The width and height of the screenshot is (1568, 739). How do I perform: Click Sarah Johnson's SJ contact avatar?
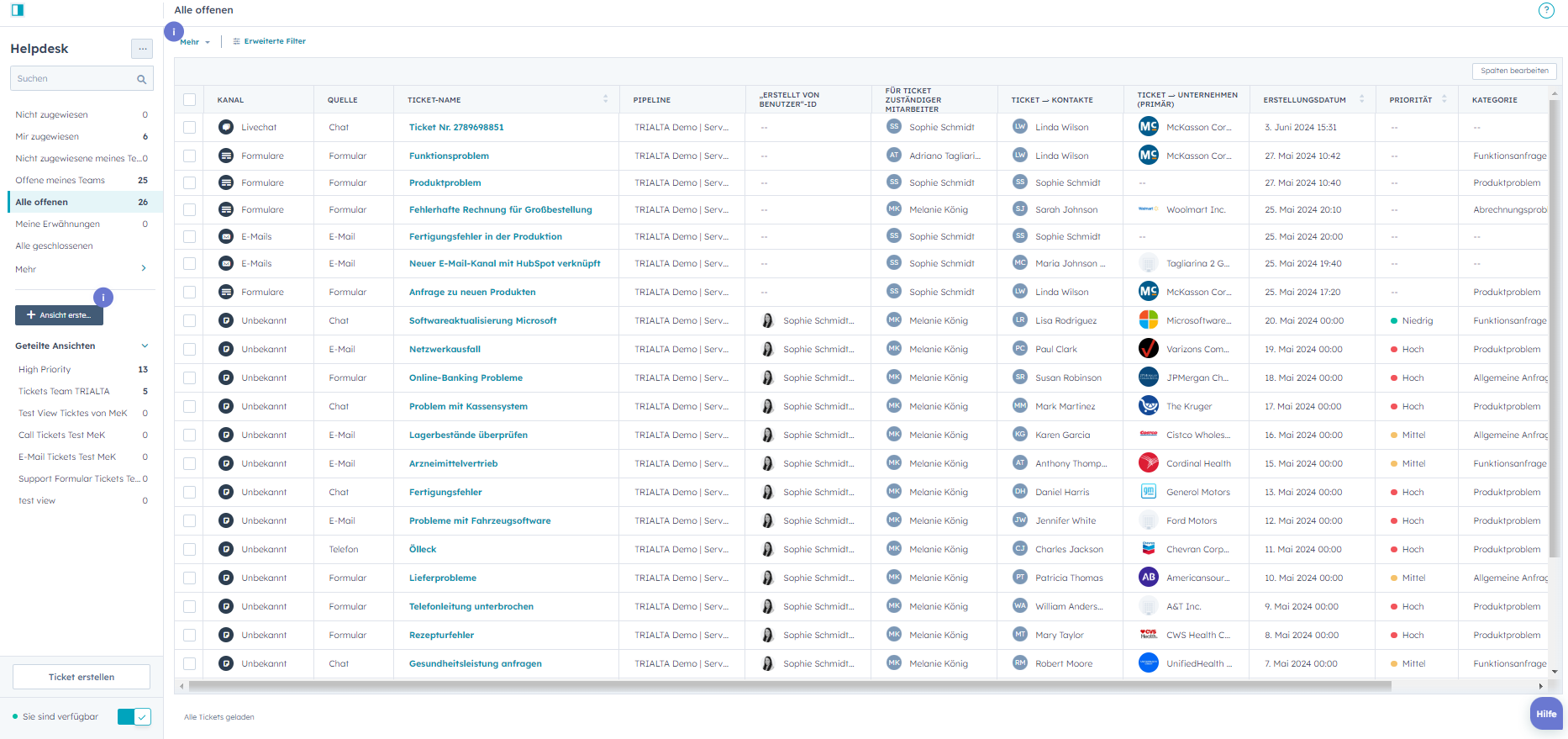1020,209
